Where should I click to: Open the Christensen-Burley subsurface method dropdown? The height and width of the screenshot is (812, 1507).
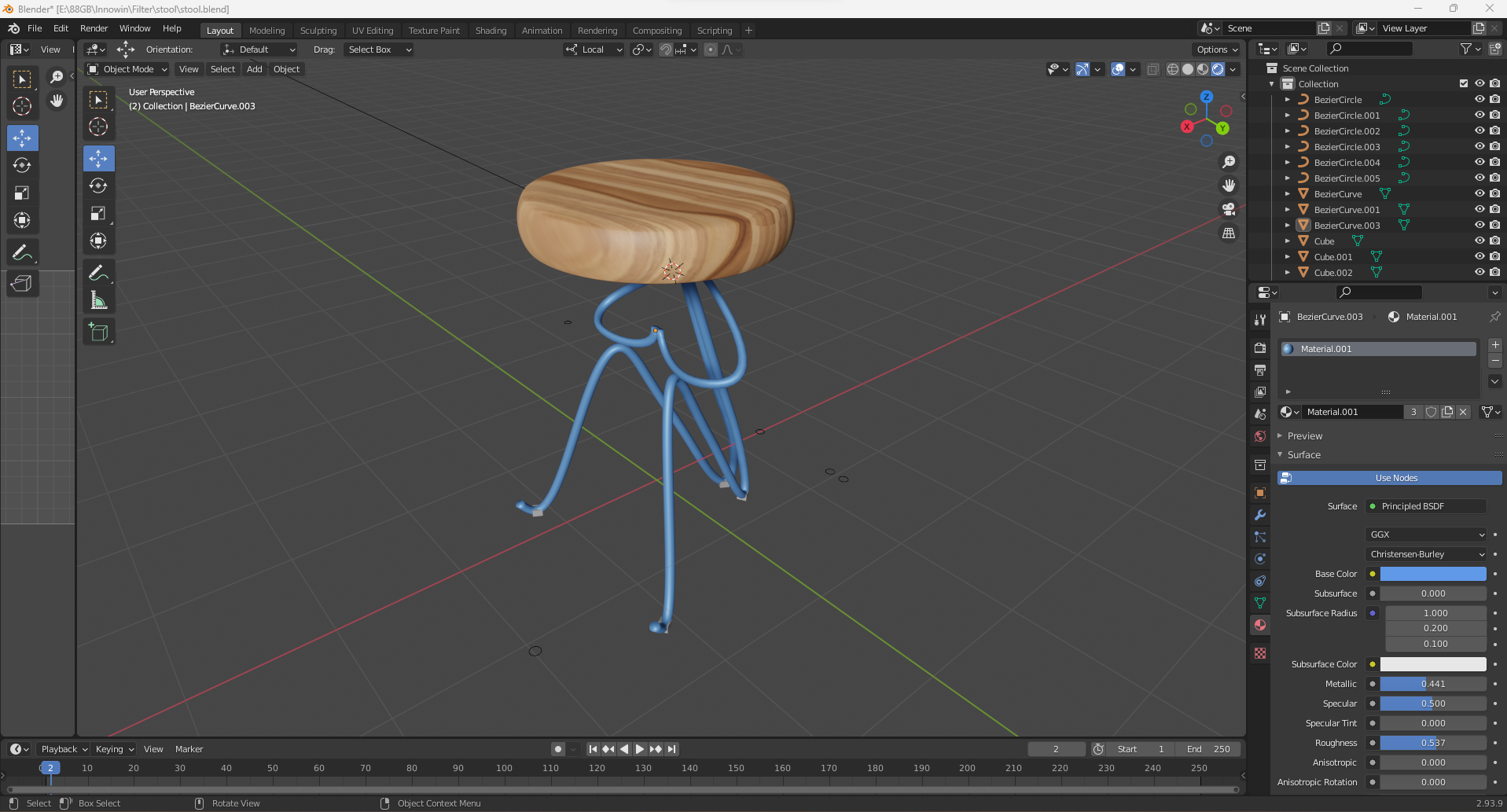pos(1427,554)
